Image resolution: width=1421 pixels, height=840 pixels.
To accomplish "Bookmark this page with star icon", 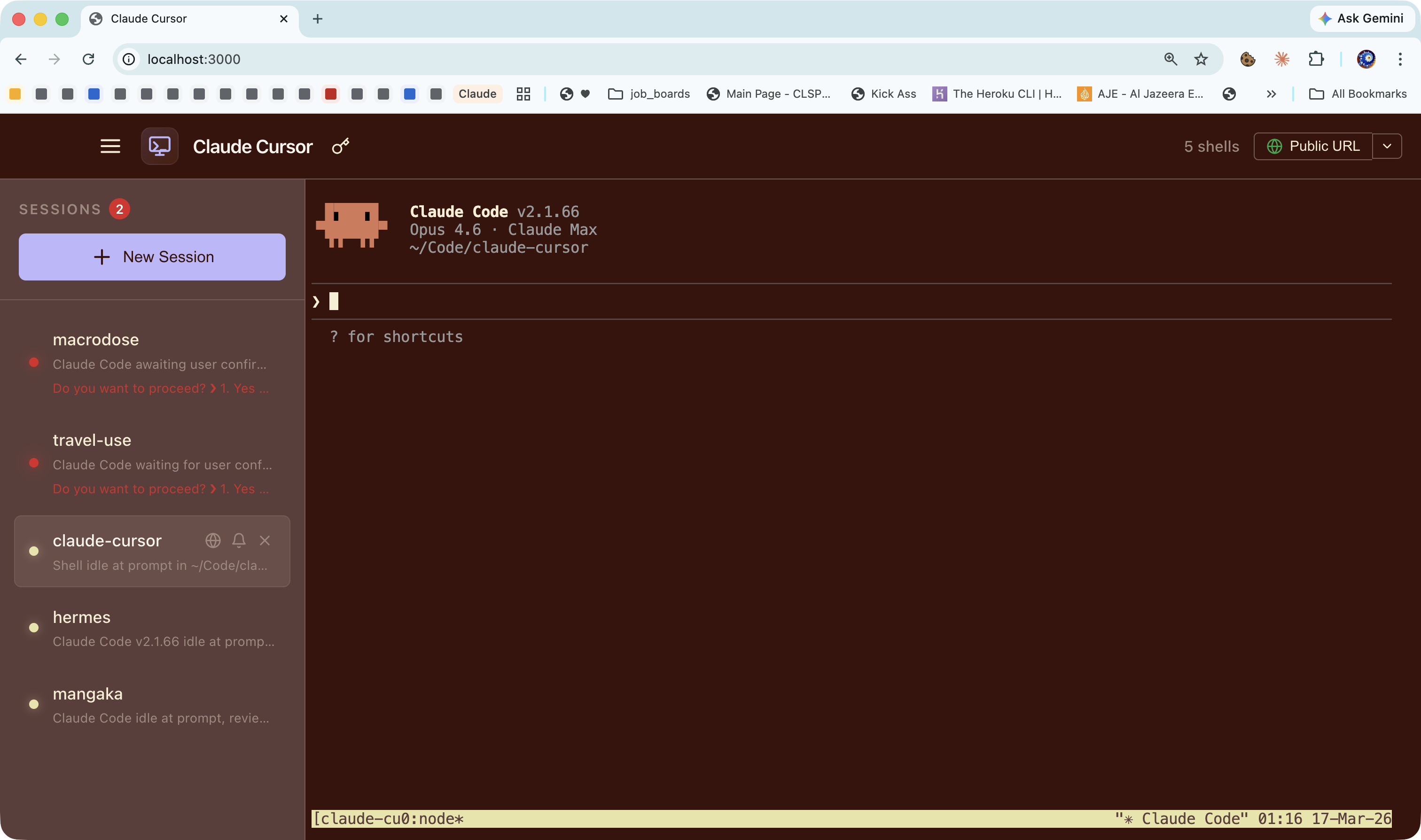I will pos(1201,60).
